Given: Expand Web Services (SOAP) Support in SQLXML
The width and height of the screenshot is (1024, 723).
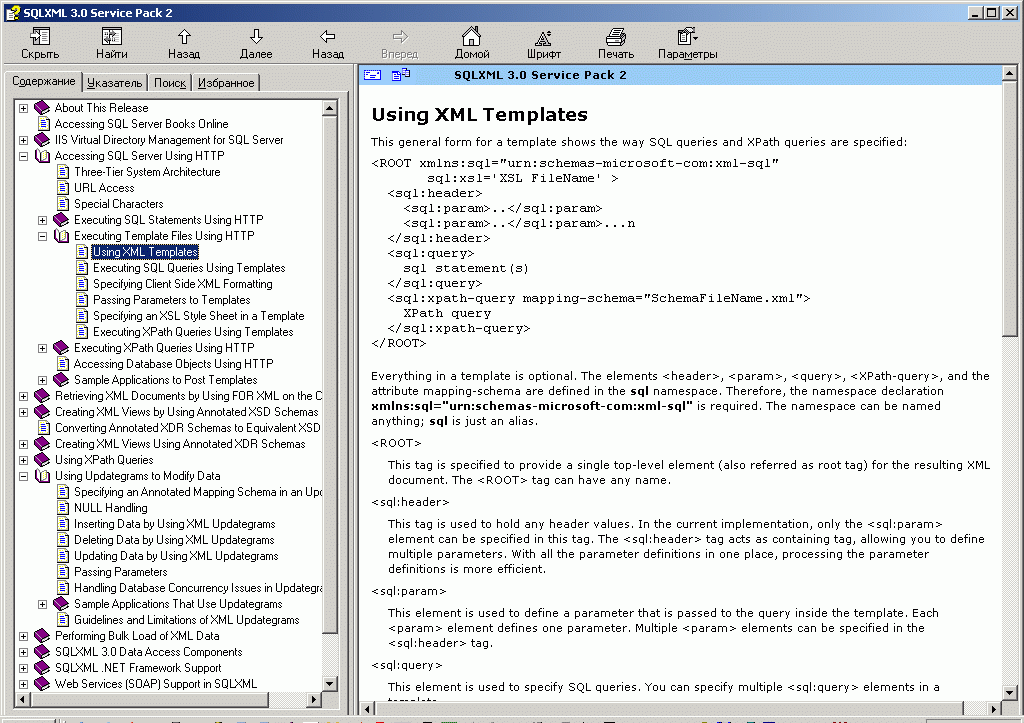Looking at the screenshot, I should tap(24, 684).
